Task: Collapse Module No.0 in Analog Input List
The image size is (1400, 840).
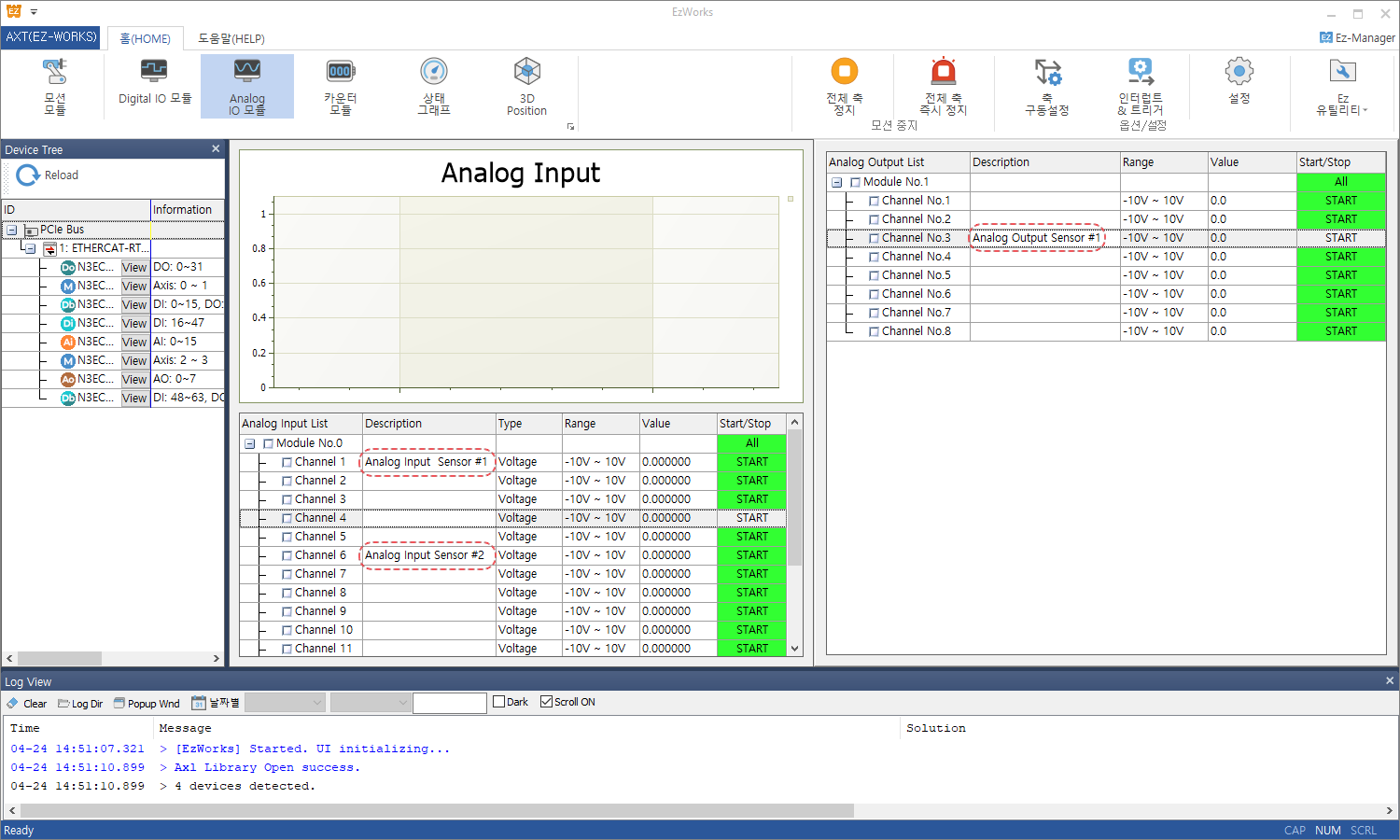Action: (x=250, y=443)
